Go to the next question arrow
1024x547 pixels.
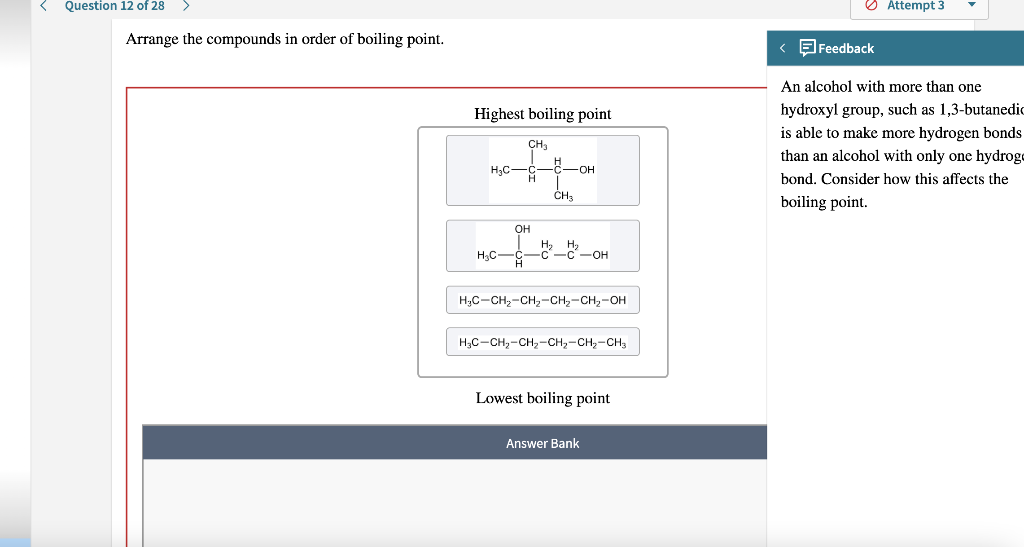click(x=185, y=6)
